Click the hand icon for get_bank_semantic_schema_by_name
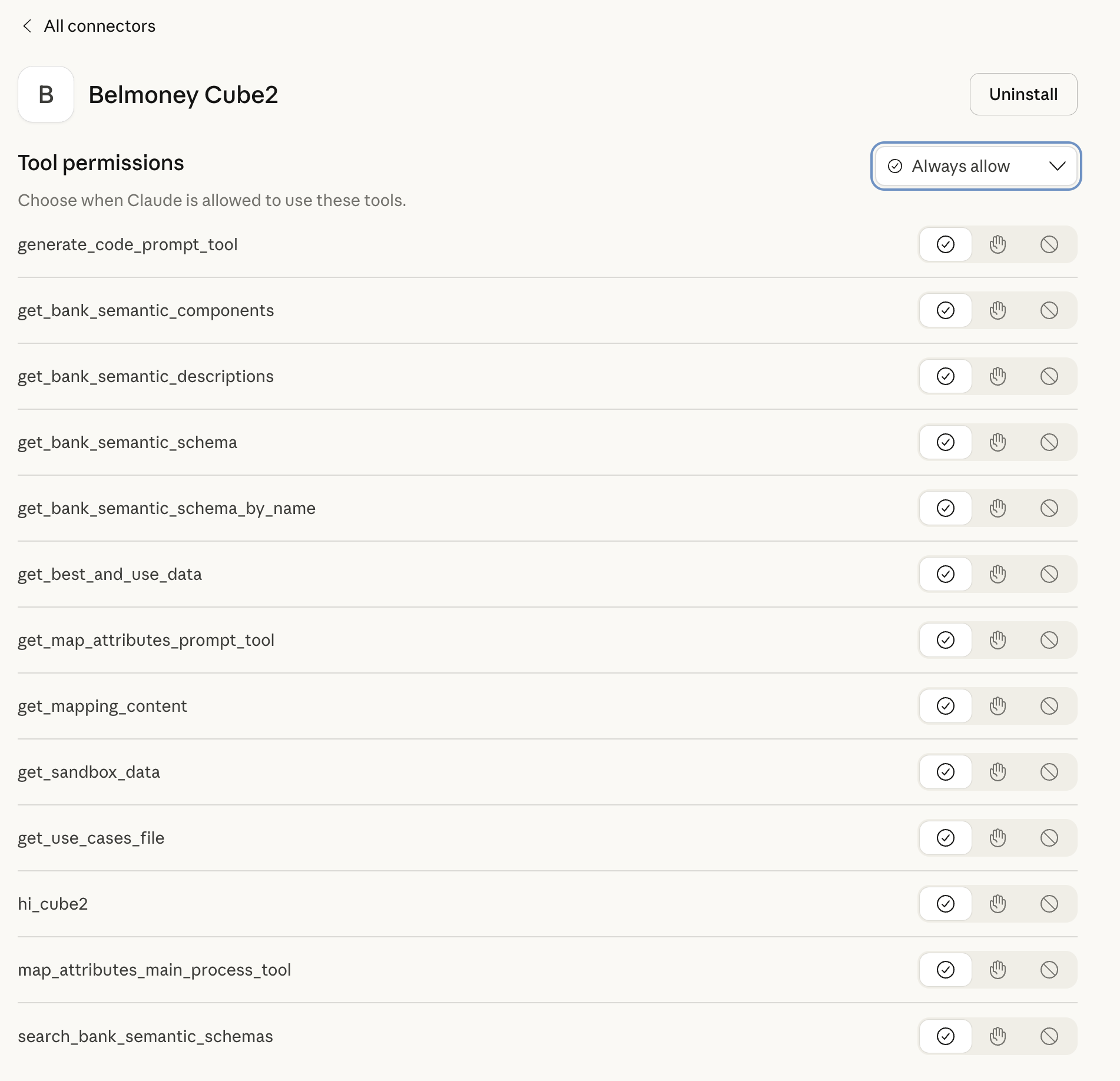Viewport: 1120px width, 1081px height. coord(998,508)
